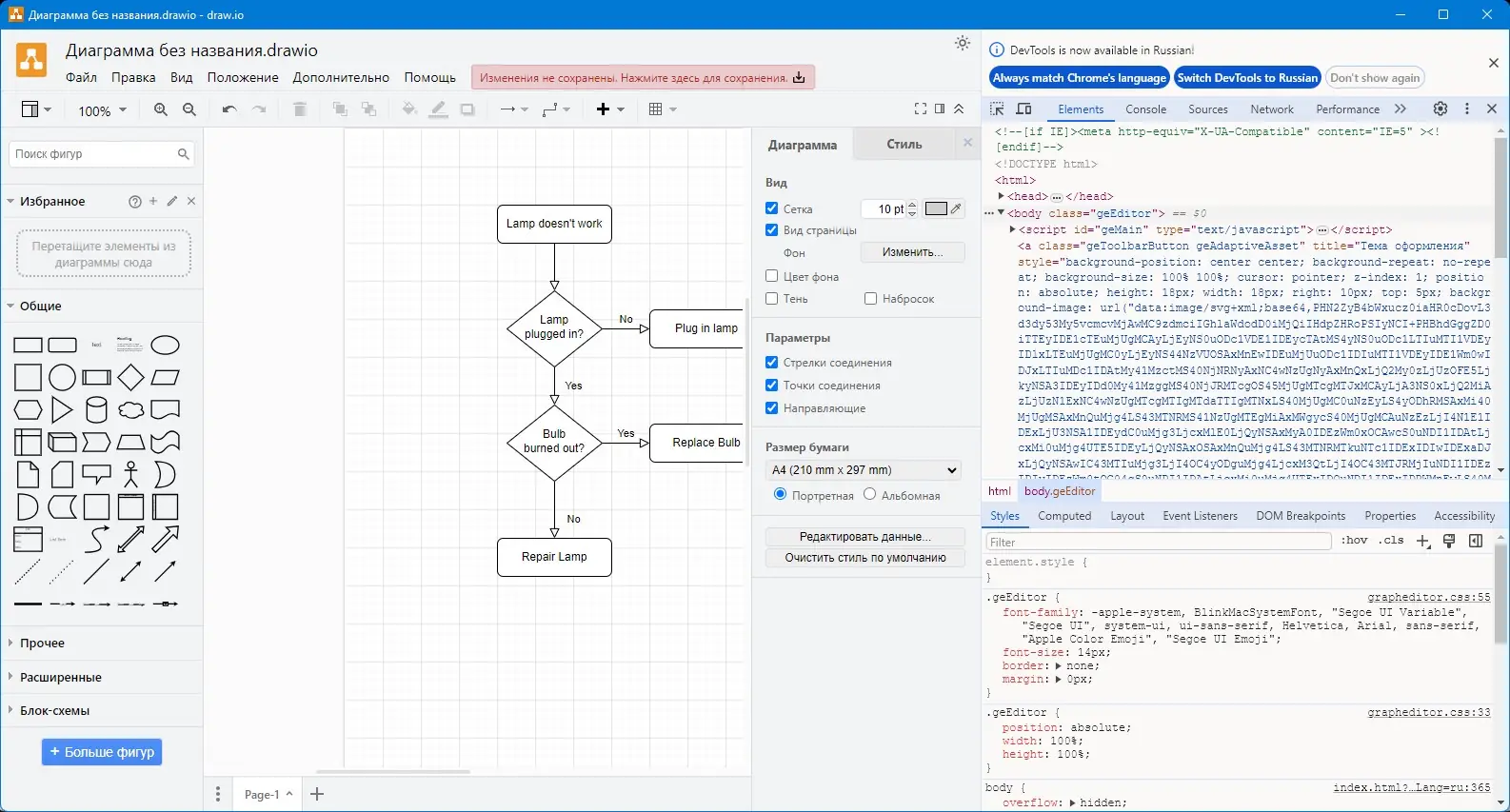Click the undo arrow in toolbar
Screen dimensions: 1510x812
tap(228, 109)
